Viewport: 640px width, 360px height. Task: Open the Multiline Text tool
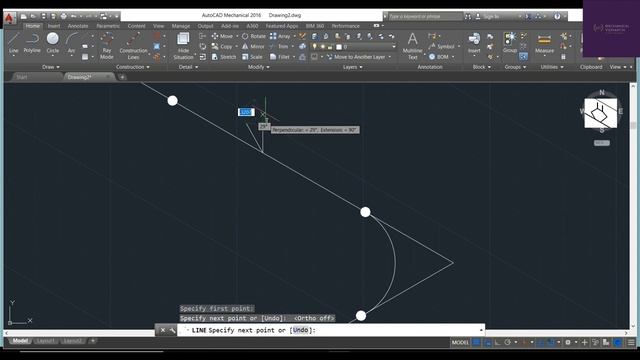click(412, 46)
